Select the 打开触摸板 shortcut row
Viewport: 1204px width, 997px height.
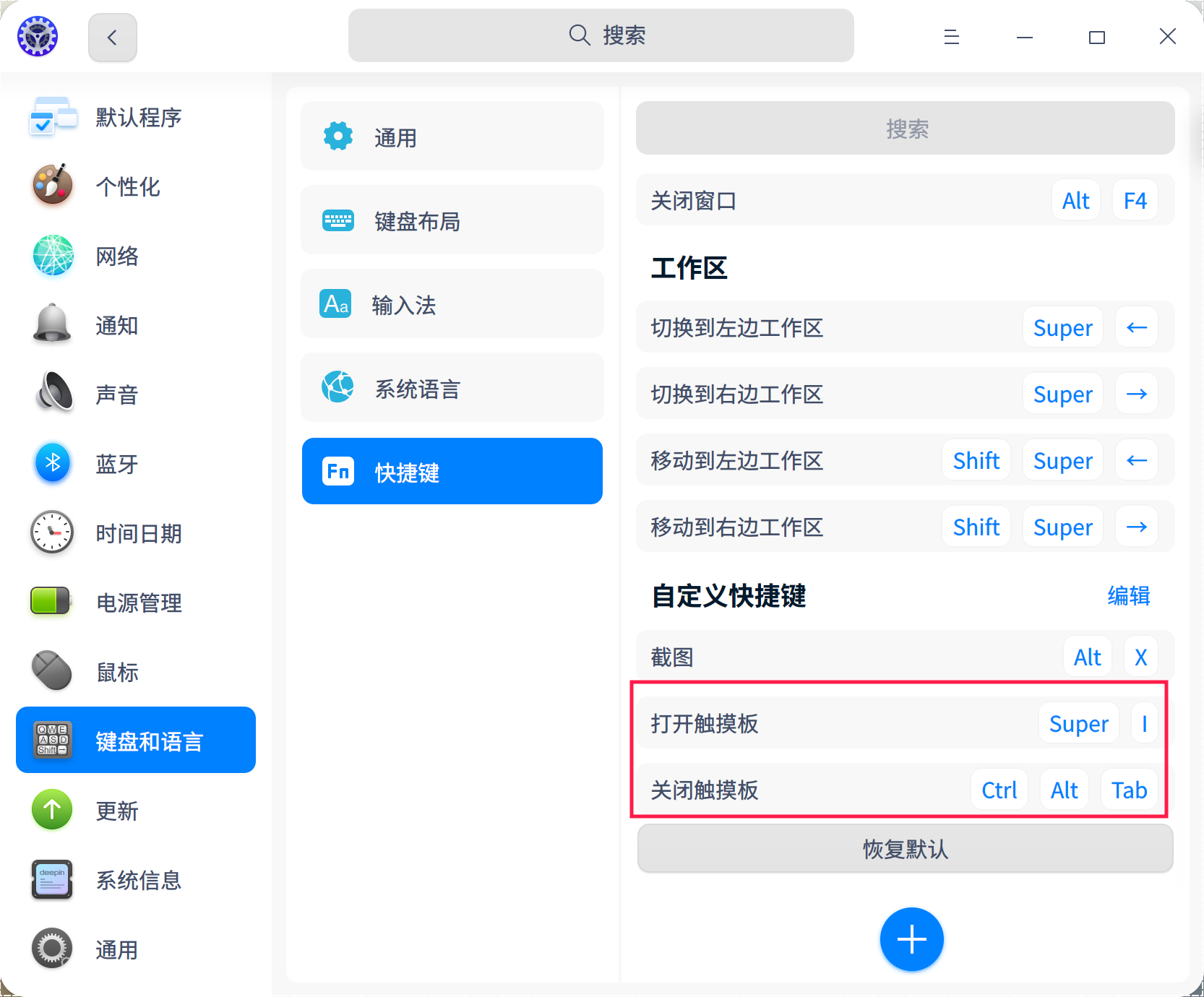pos(906,722)
